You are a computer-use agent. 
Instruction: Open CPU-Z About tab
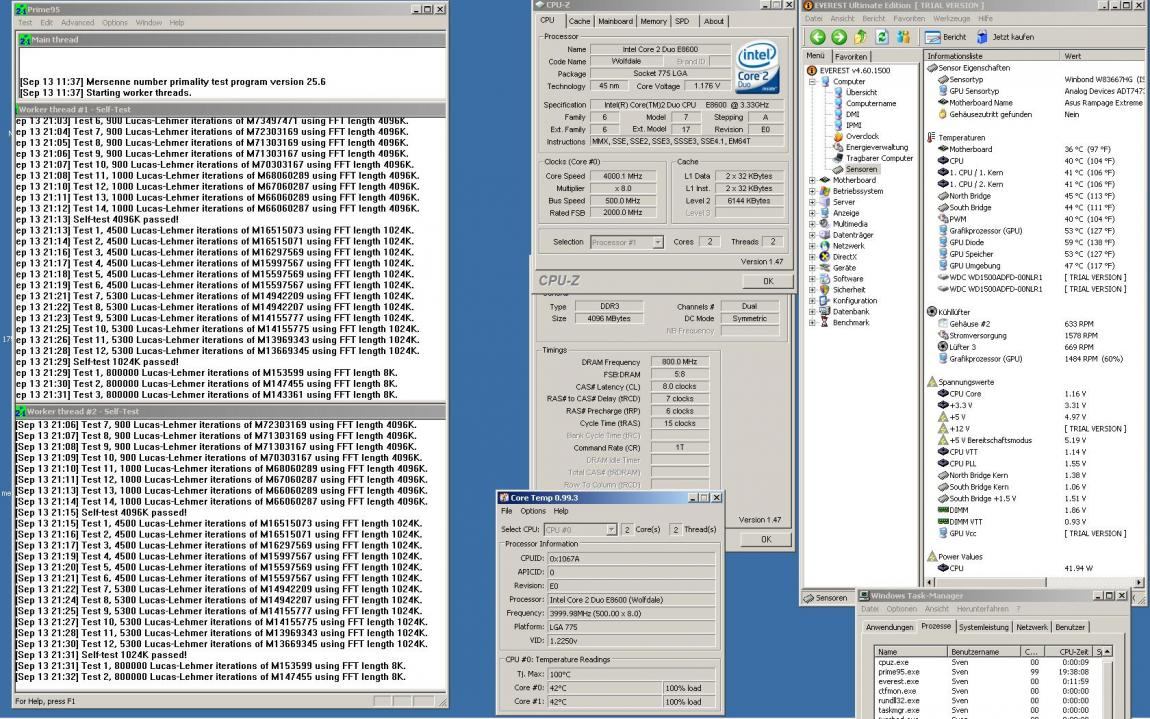coord(714,21)
